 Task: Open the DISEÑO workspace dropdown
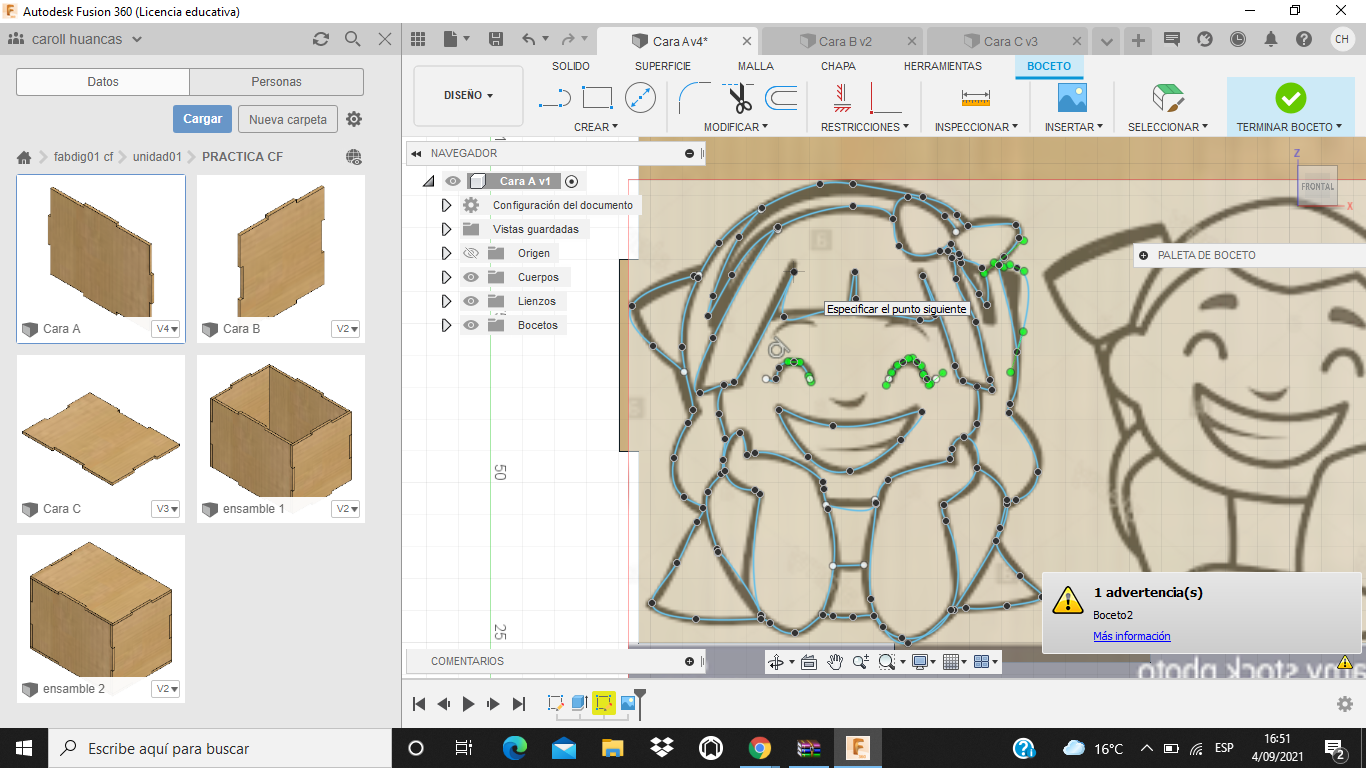pyautogui.click(x=468, y=96)
